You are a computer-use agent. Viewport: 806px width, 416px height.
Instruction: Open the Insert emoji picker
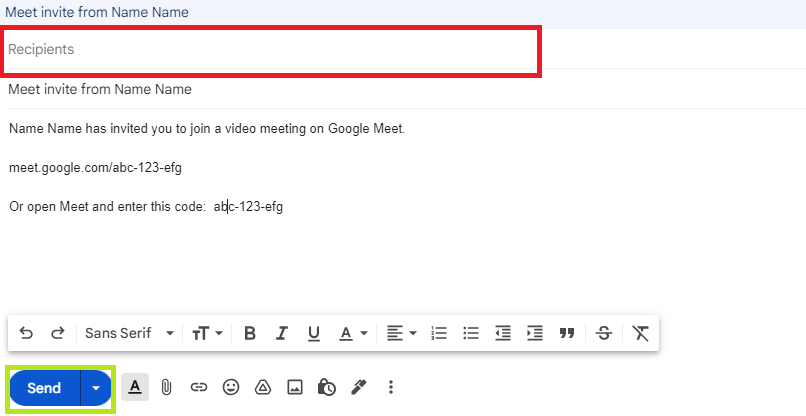tap(231, 387)
